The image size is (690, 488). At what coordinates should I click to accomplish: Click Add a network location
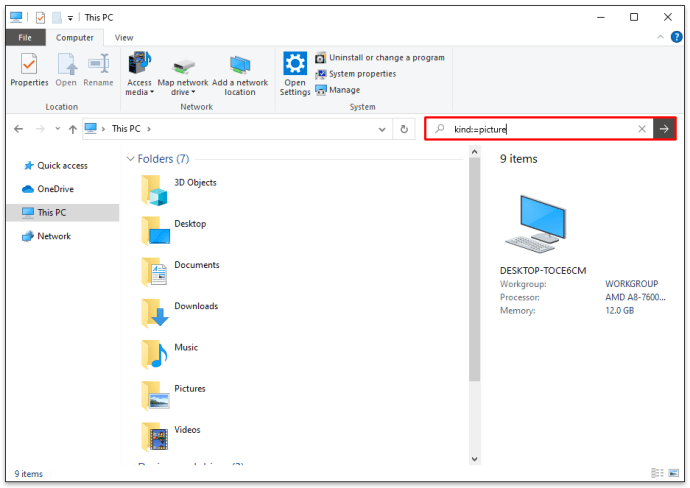240,74
